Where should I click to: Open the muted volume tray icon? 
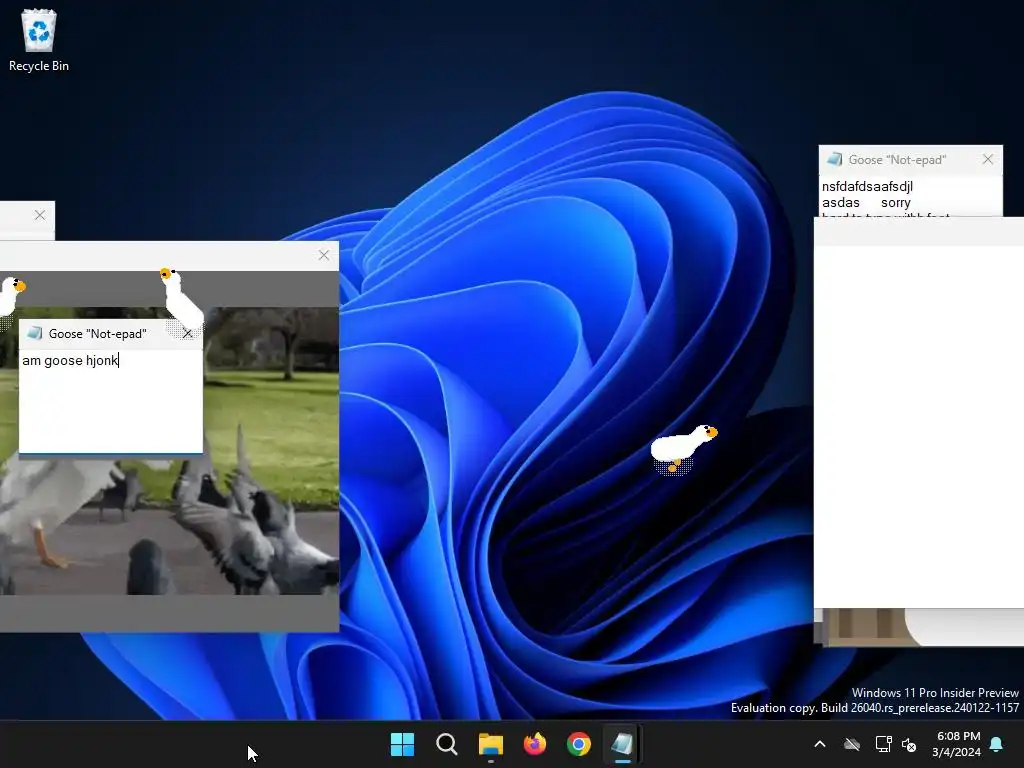pyautogui.click(x=908, y=744)
